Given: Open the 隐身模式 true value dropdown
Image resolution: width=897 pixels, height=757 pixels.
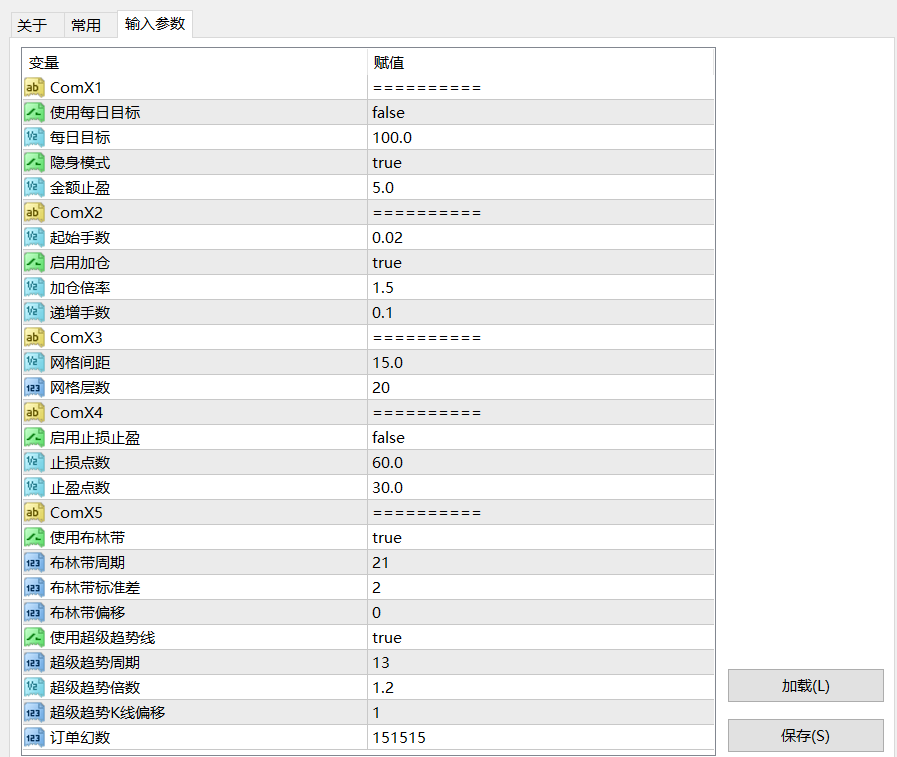Looking at the screenshot, I should tap(540, 163).
